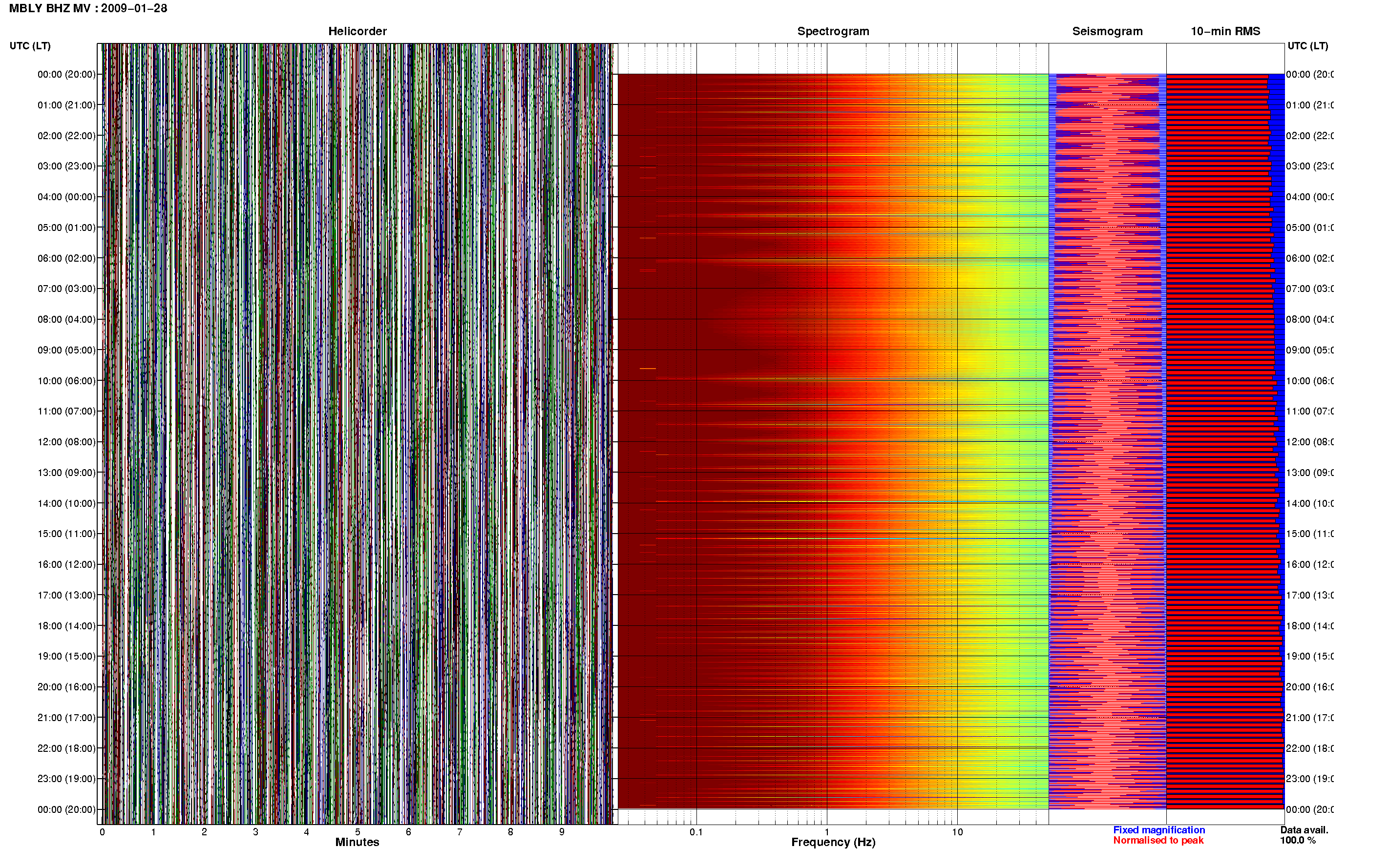
Task: Select the right-side '12:00 (08:0' time label
Action: (x=1310, y=442)
